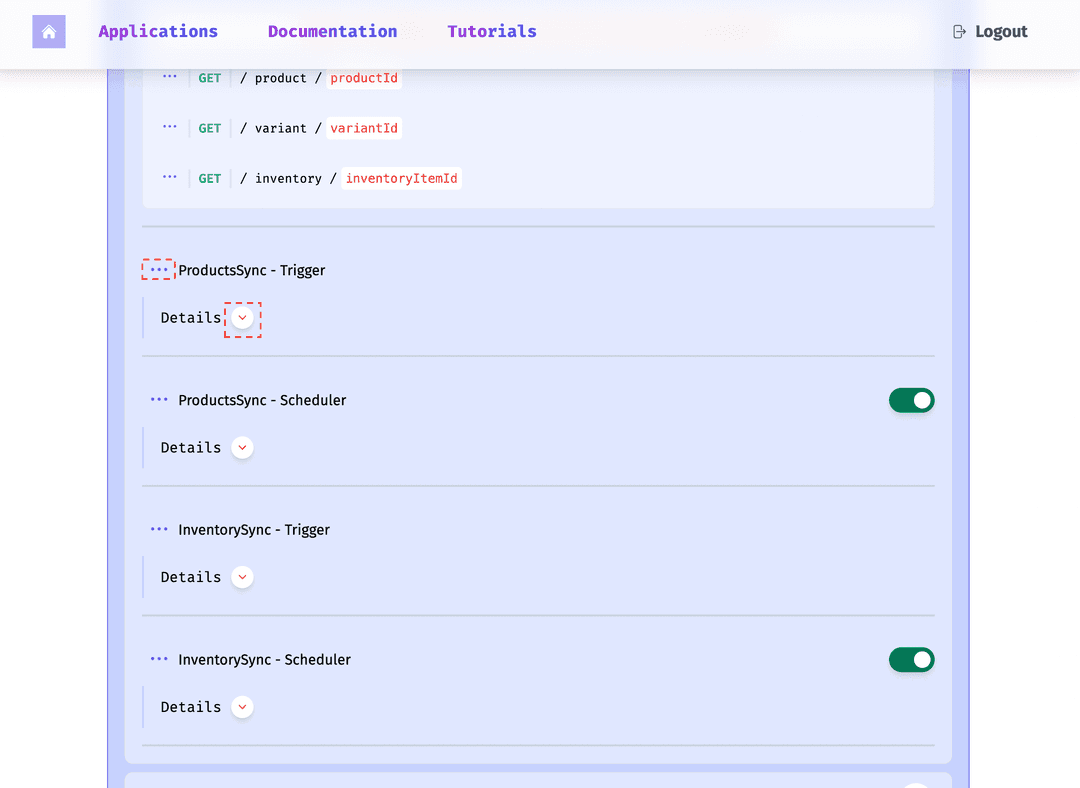Go to the home icon button

click(x=49, y=32)
